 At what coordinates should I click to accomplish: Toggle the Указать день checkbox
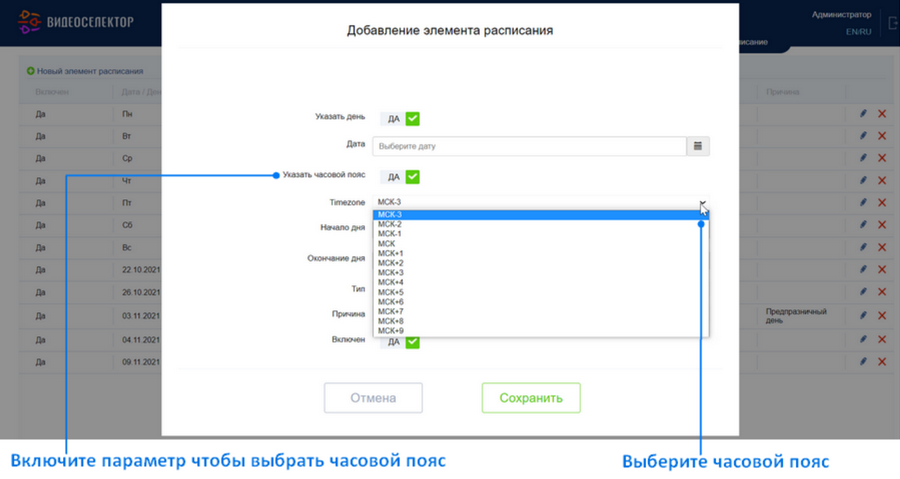tap(412, 119)
